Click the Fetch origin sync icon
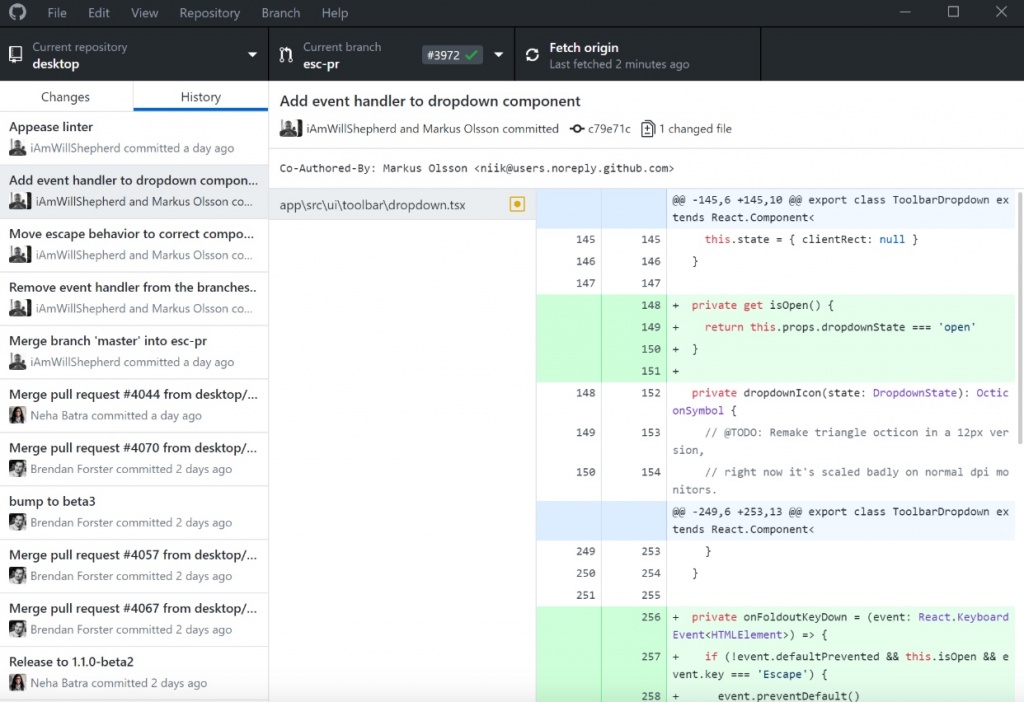This screenshot has width=1024, height=702. [532, 55]
